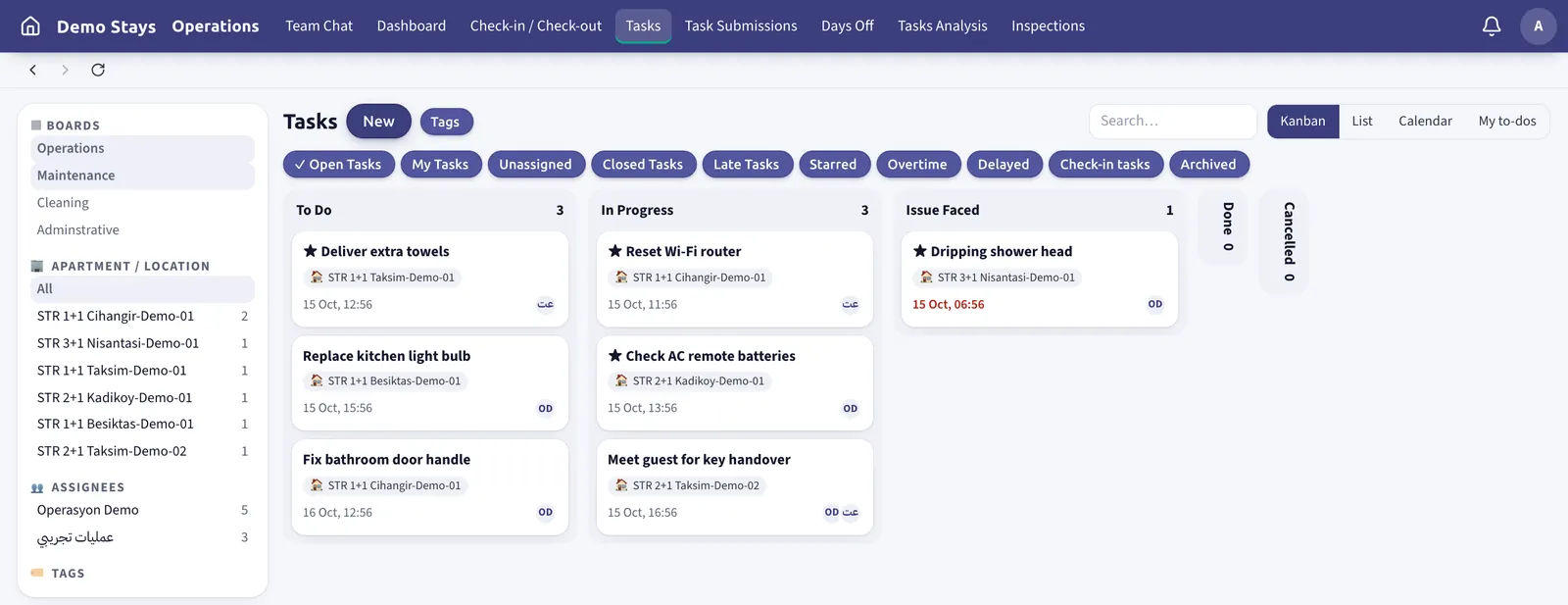Click Arabic assignee avatar on Deliver extra towels
This screenshot has width=1568, height=605.
click(x=546, y=305)
